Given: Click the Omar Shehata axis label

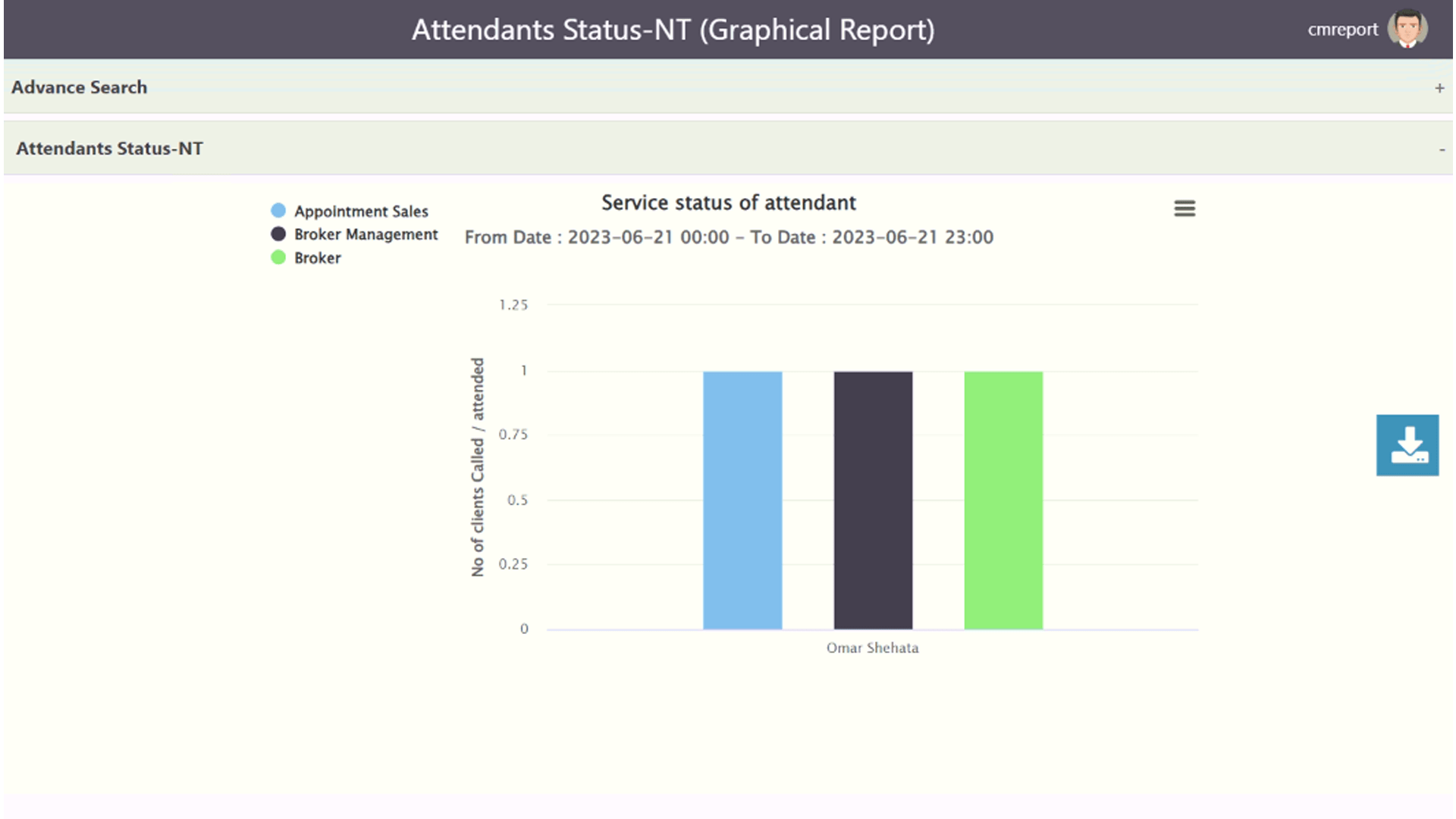Looking at the screenshot, I should (x=872, y=648).
